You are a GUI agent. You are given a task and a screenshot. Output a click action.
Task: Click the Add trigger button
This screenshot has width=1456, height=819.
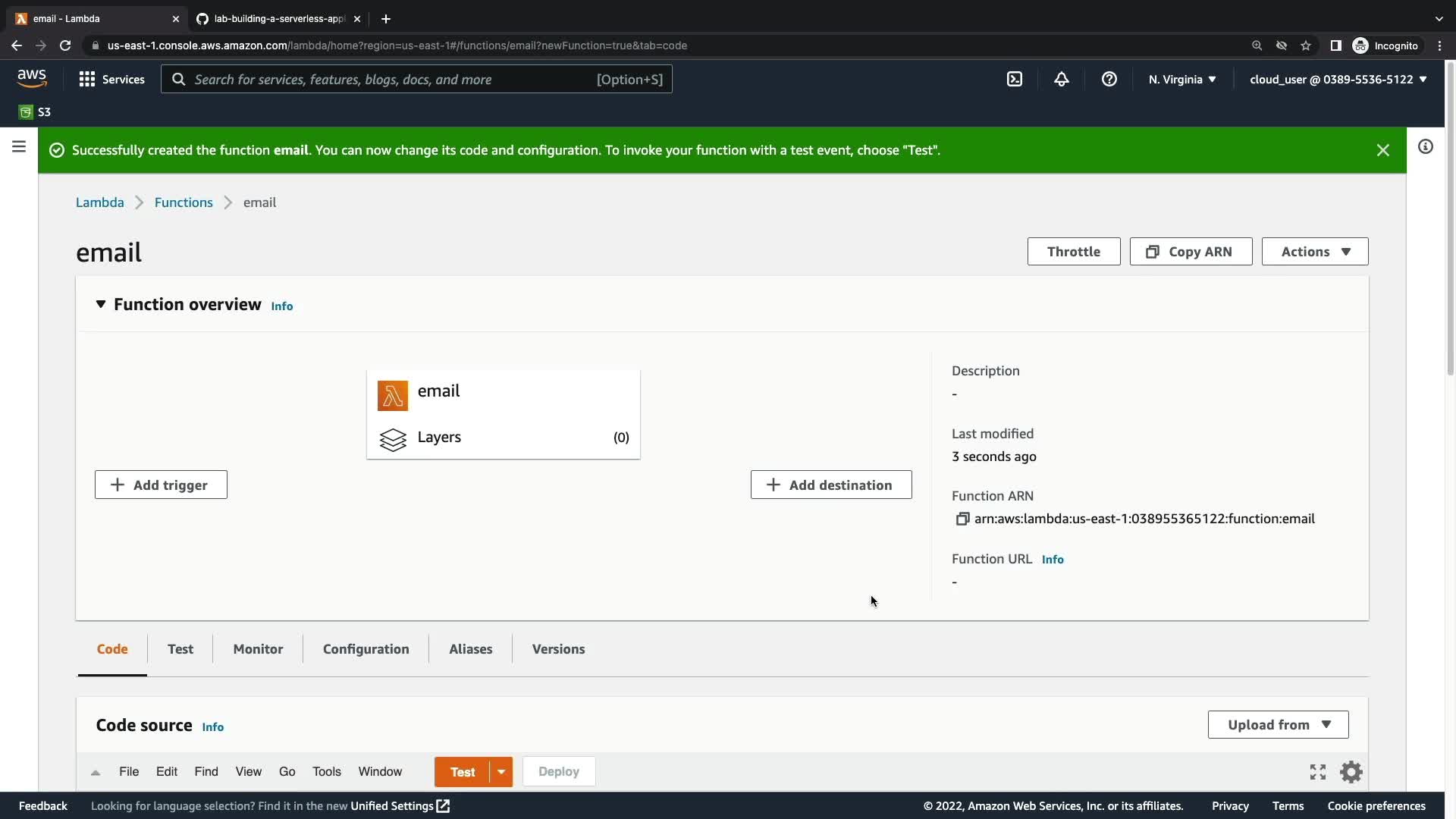(x=161, y=485)
